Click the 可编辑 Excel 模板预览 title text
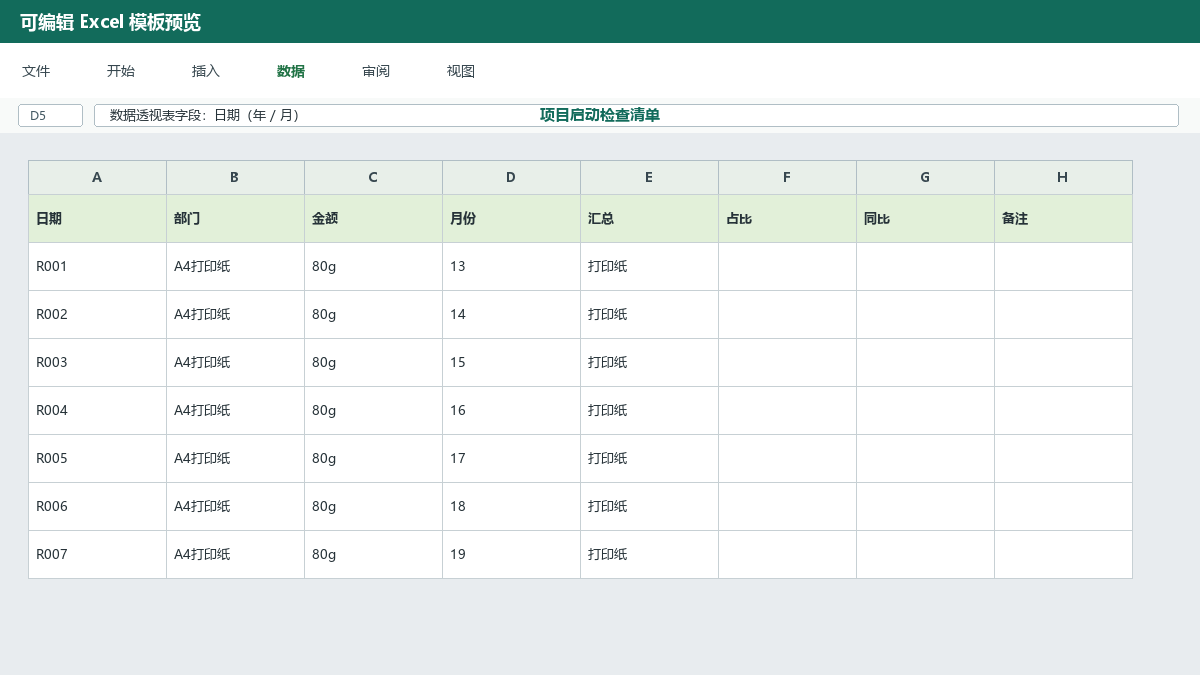1200x675 pixels. pos(110,22)
